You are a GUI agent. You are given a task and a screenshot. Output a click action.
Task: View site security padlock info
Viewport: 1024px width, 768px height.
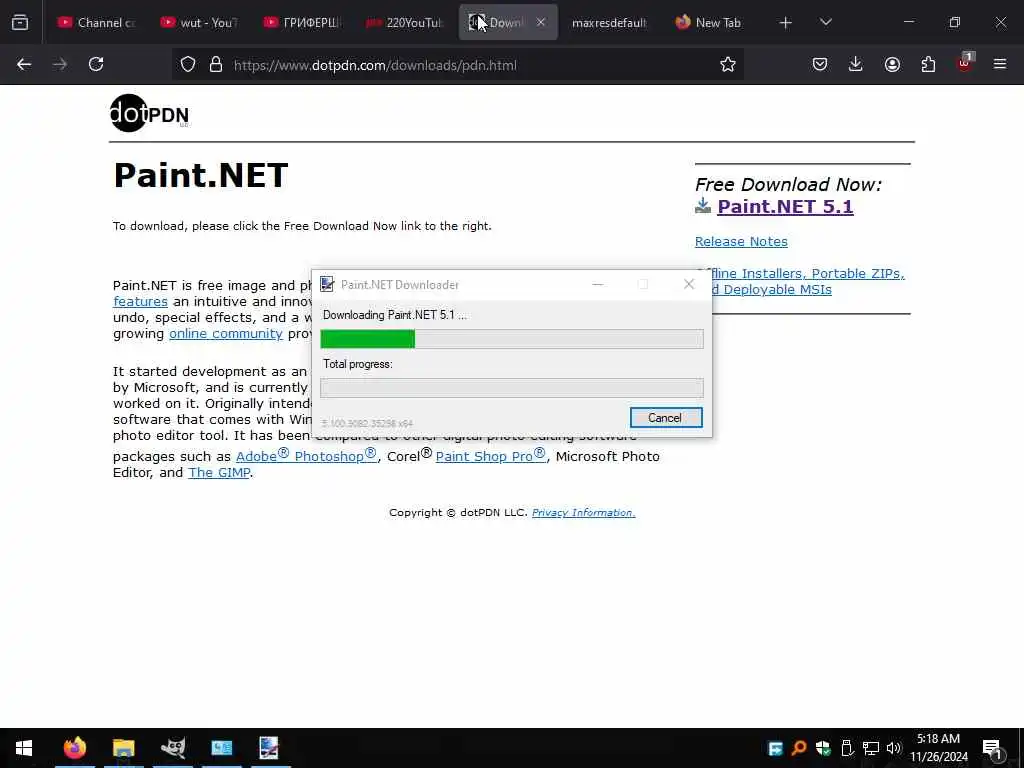(x=216, y=65)
